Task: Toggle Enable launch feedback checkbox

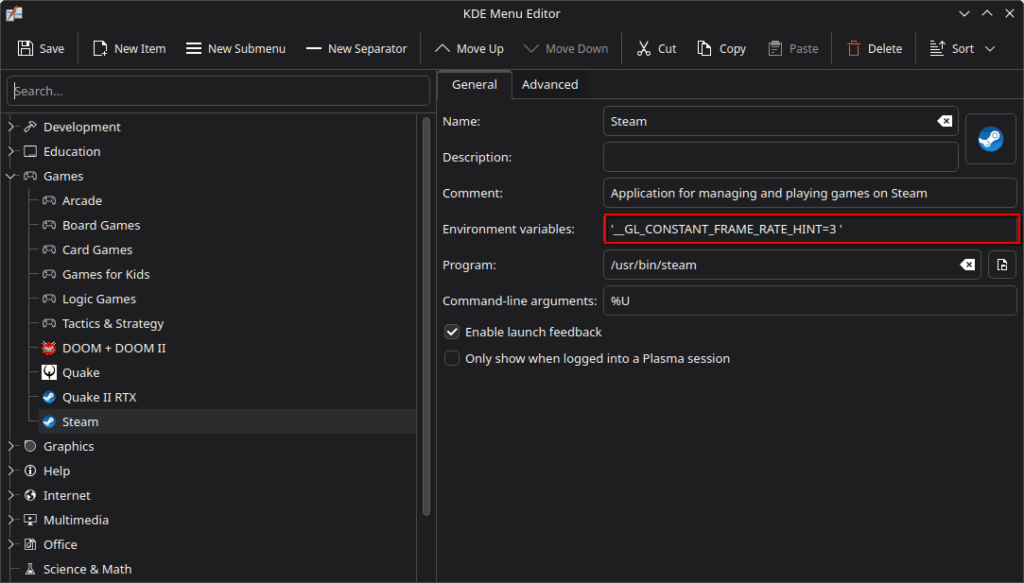Action: 451,332
